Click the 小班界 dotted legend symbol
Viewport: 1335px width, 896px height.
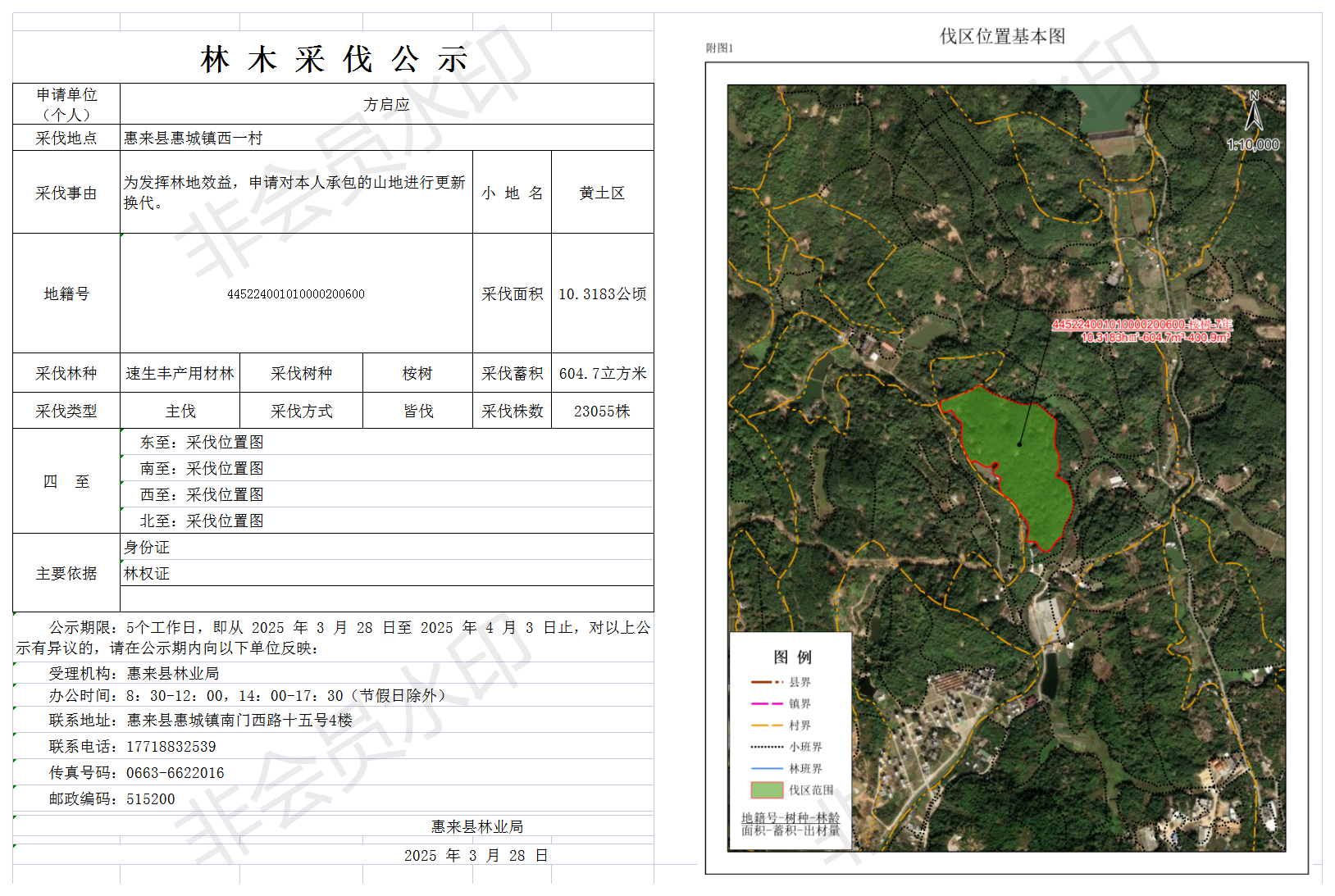point(767,747)
